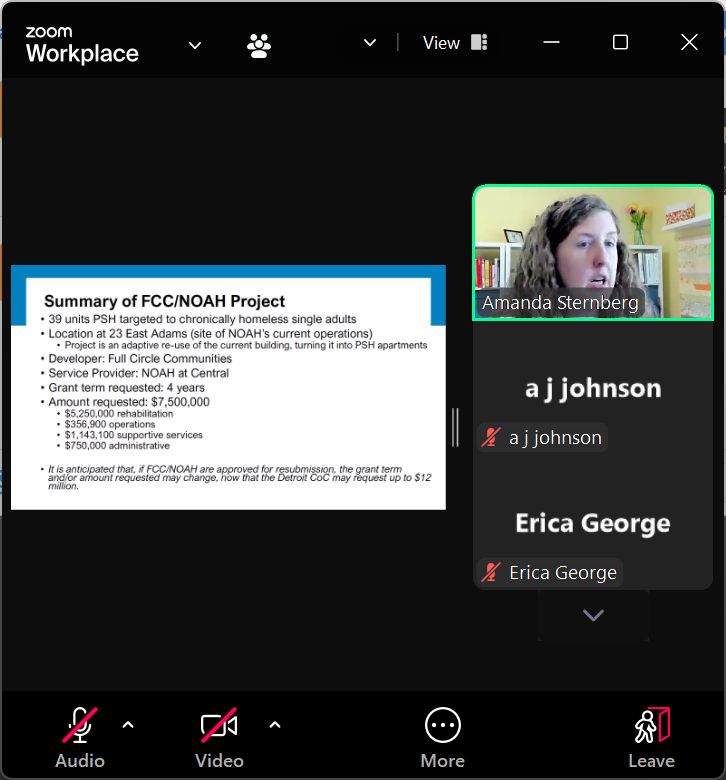
Task: Click the divider handle between slide and participants
Action: 455,427
